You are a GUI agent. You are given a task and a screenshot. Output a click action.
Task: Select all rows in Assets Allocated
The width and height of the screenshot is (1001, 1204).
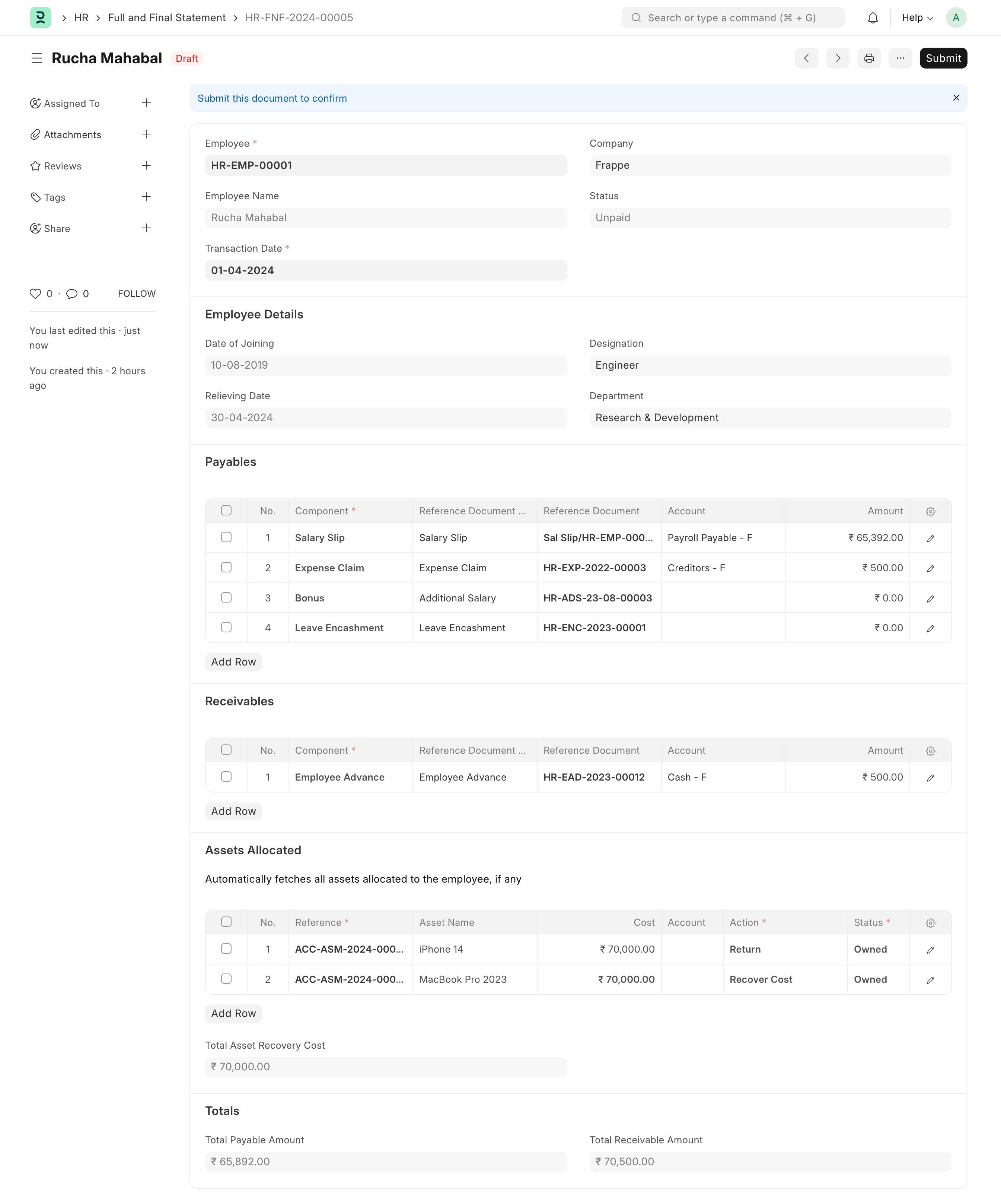tap(226, 922)
